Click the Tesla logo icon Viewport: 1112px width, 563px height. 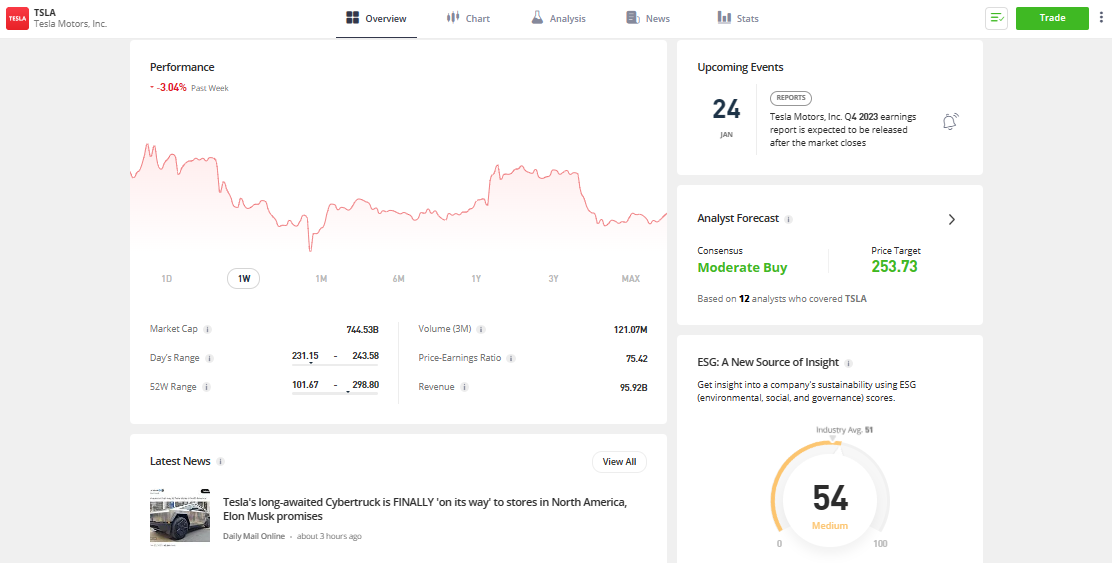(17, 18)
